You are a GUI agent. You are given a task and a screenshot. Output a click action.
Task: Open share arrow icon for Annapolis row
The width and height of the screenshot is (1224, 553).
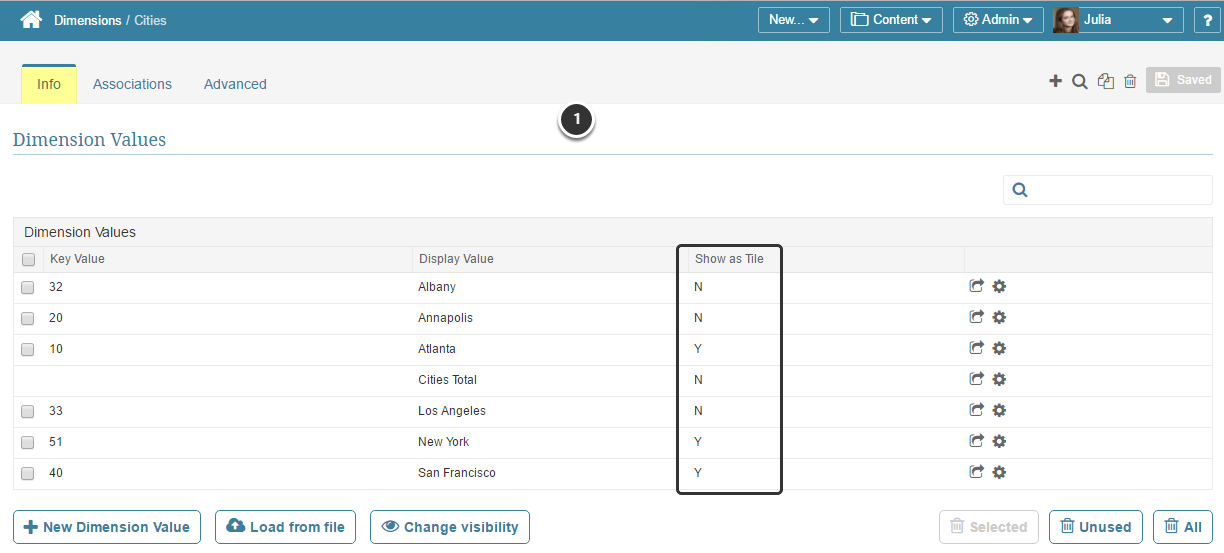click(977, 317)
